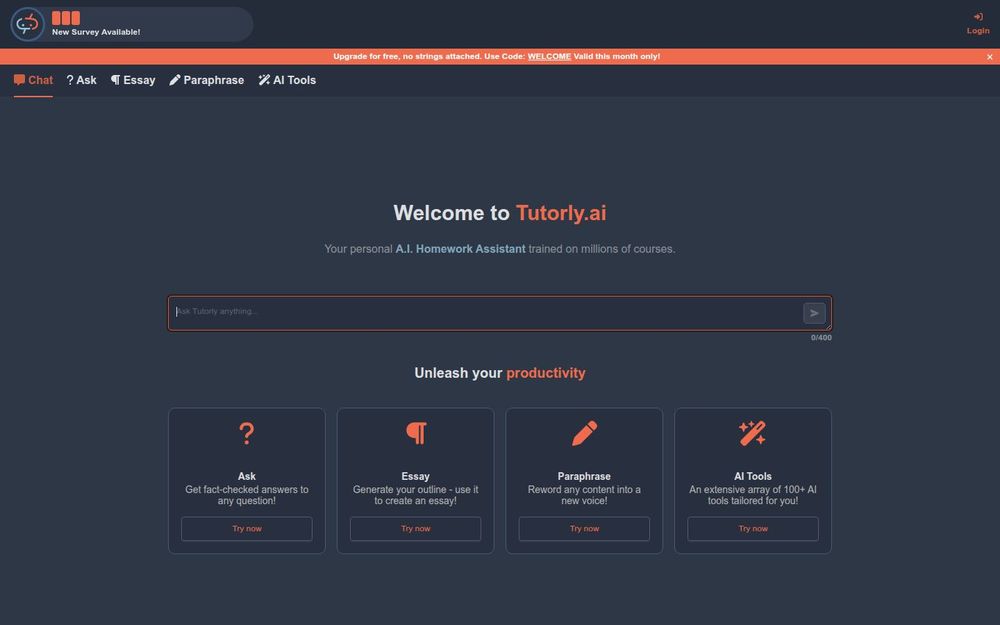Close the orange promo banner
The height and width of the screenshot is (625, 1000).
[x=989, y=57]
